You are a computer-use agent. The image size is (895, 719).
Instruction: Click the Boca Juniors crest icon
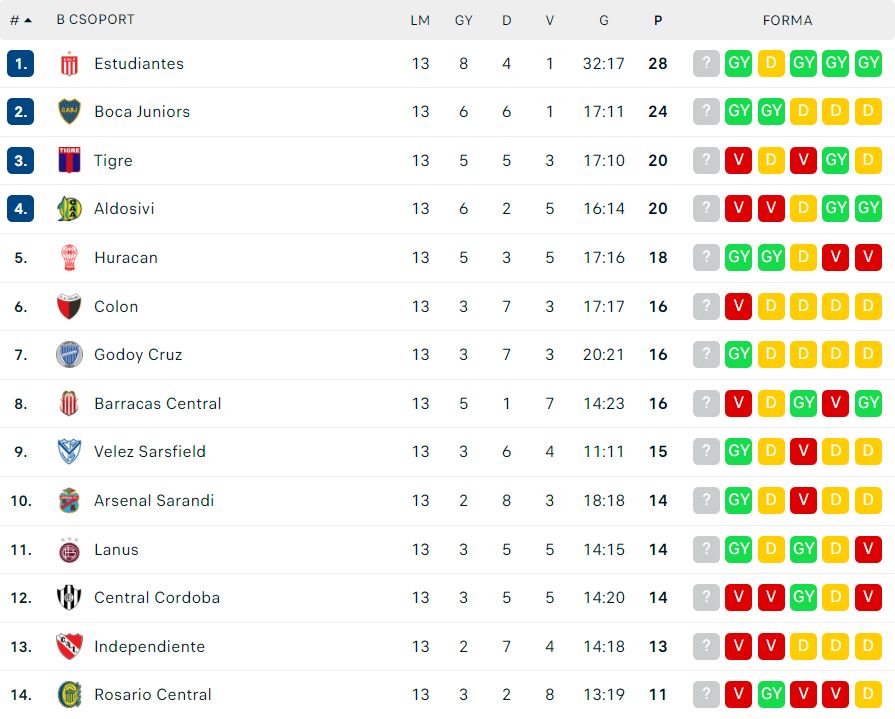pyautogui.click(x=69, y=112)
